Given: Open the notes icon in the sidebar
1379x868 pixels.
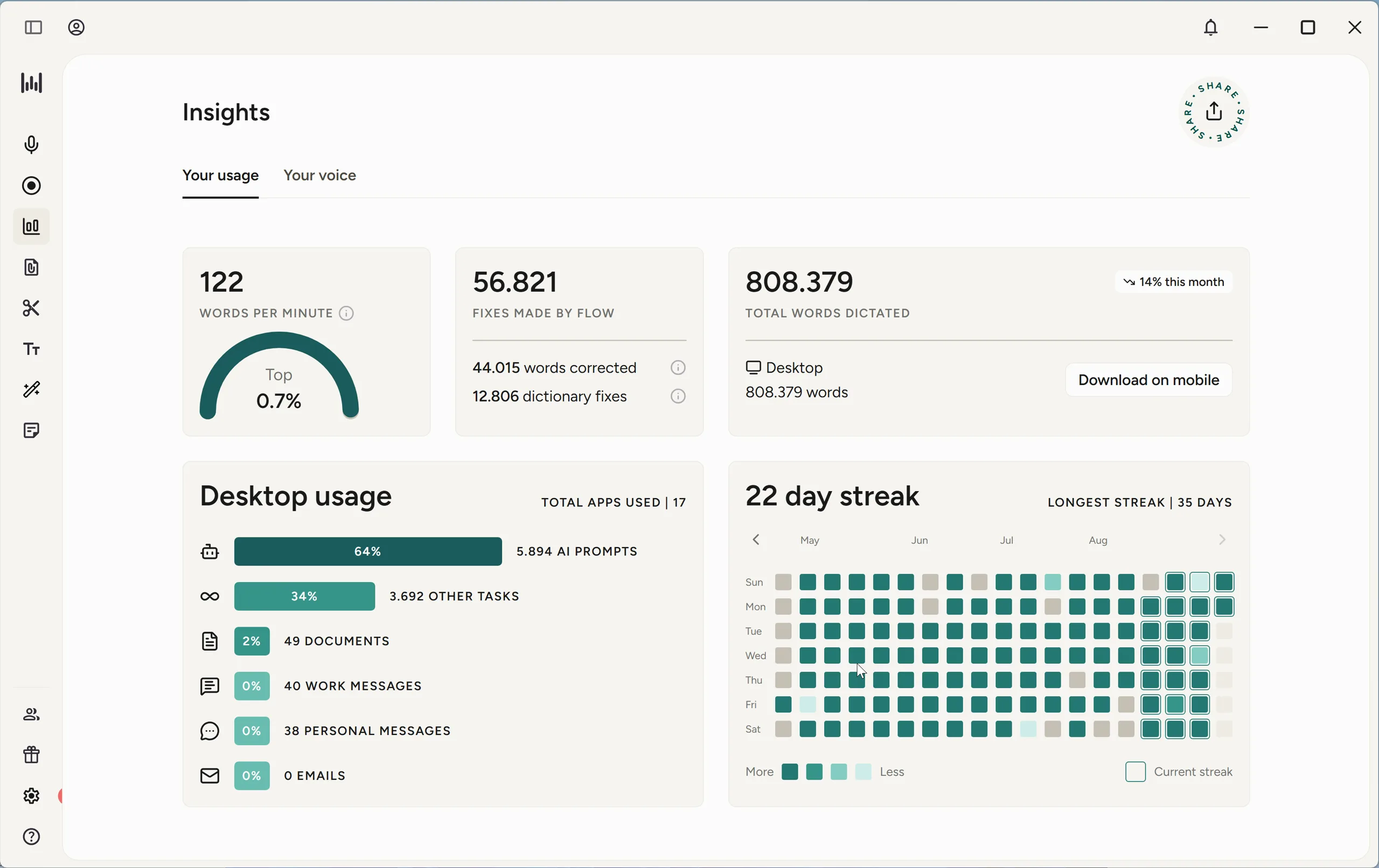Looking at the screenshot, I should [31, 431].
